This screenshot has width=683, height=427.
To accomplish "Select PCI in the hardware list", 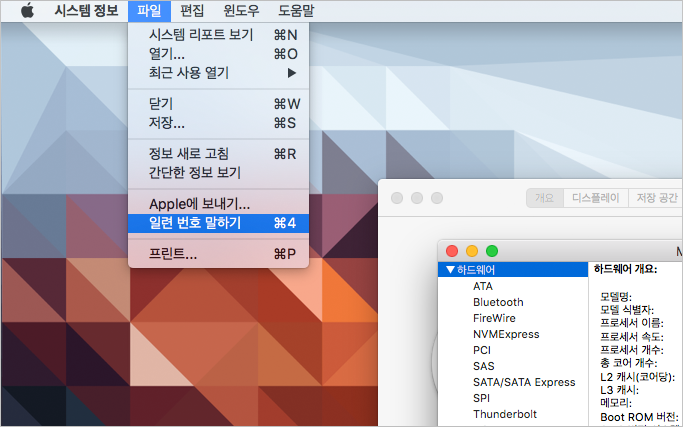I will [481, 350].
